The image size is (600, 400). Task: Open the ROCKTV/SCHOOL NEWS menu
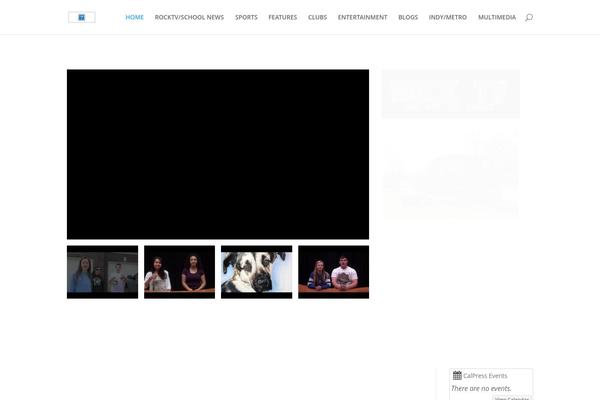189,17
